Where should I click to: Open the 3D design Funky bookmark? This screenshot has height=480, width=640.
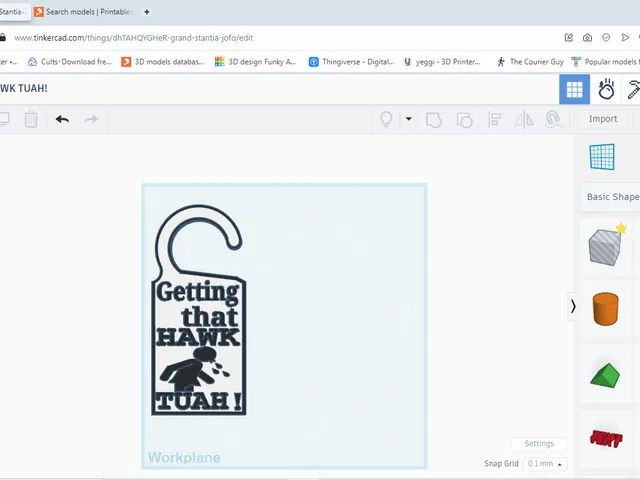(x=256, y=62)
